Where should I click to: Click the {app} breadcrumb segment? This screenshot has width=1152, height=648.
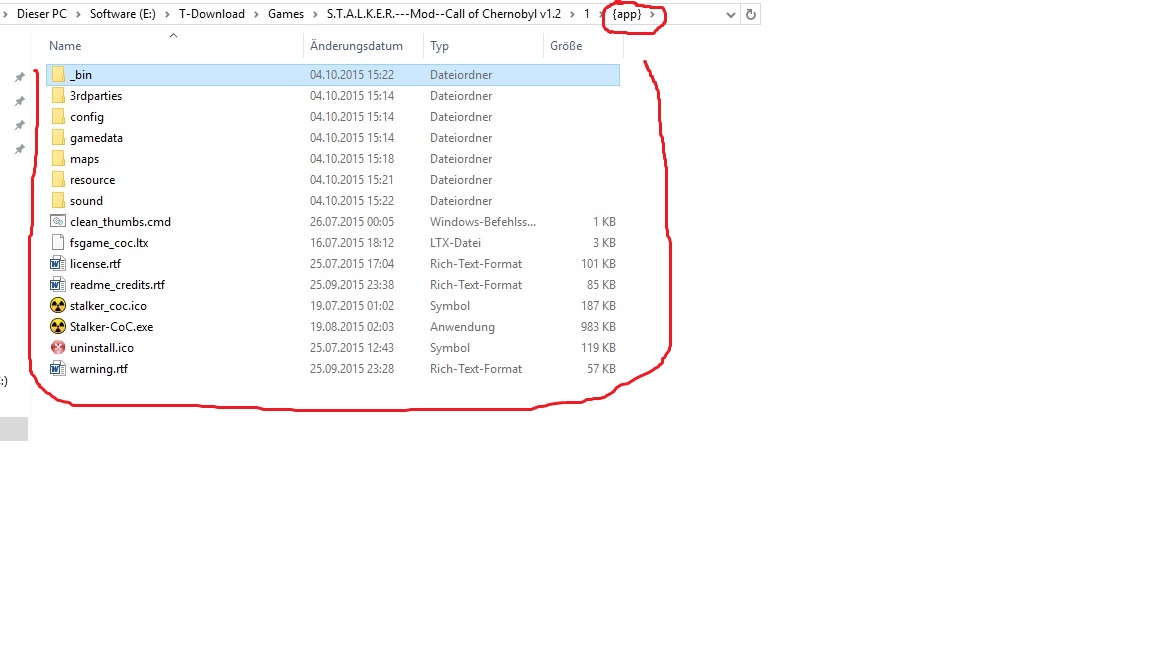click(627, 14)
